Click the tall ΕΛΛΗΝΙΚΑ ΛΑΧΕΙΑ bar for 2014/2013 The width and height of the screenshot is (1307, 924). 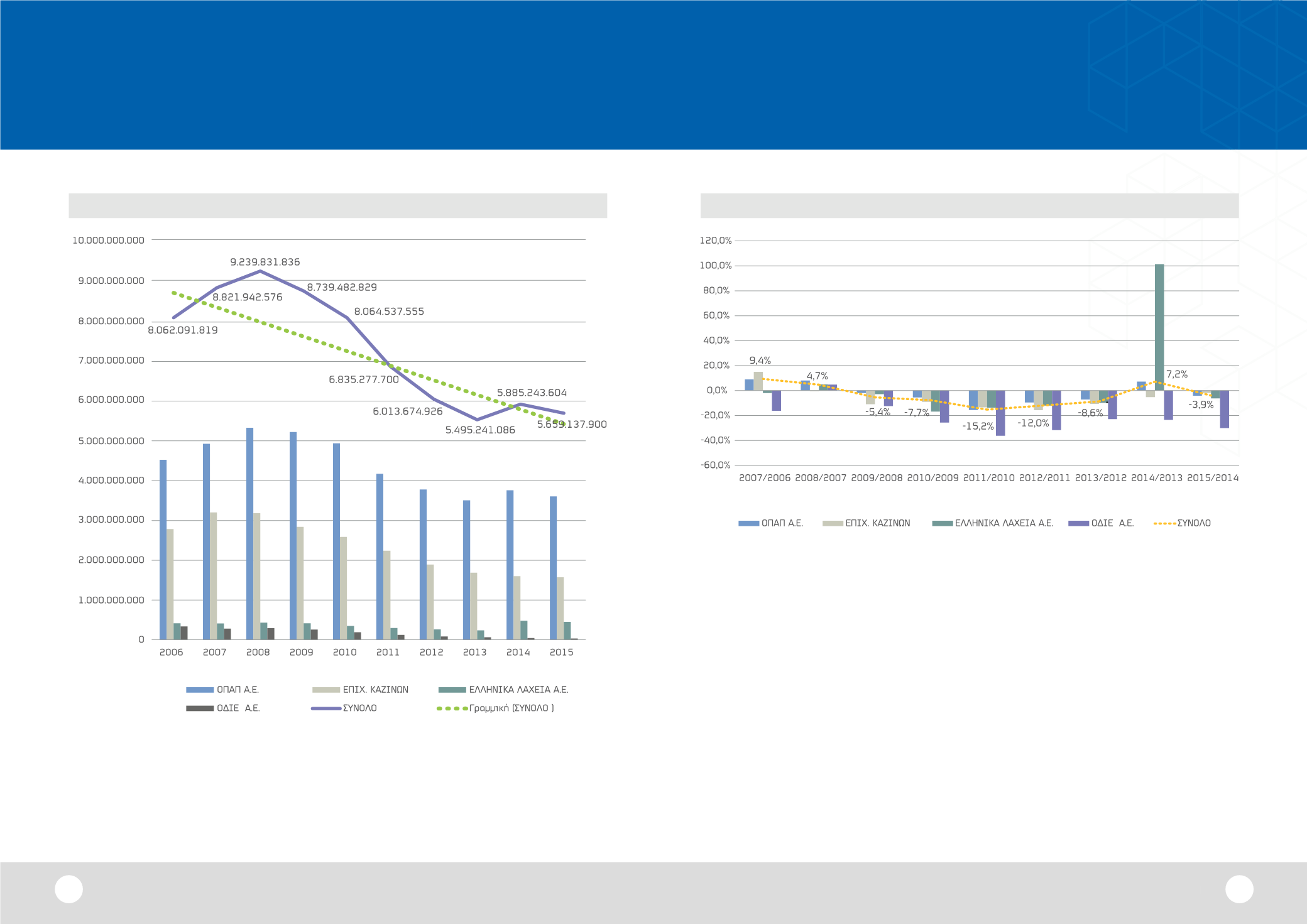coord(1159,327)
